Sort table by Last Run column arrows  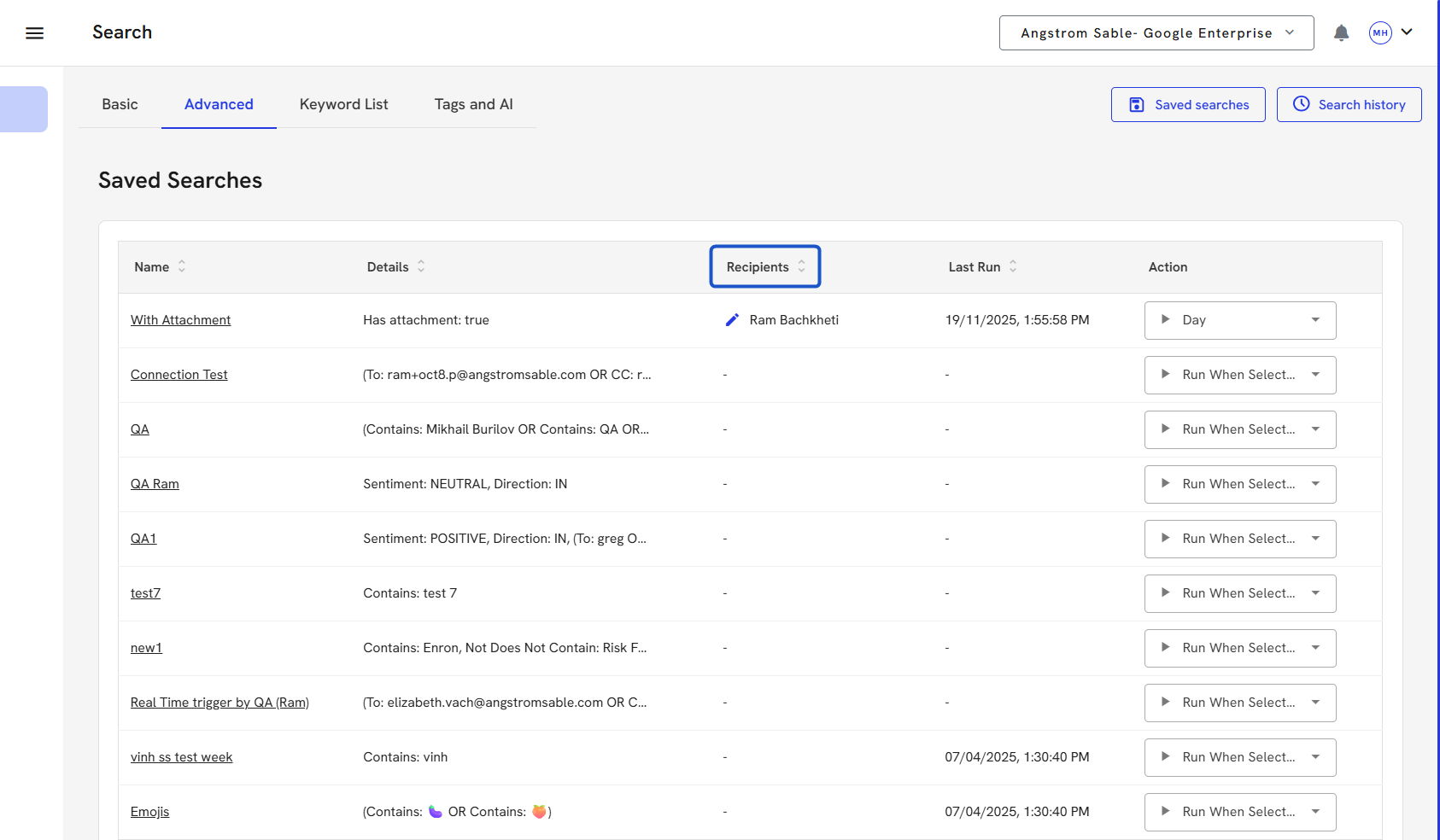[x=1013, y=267]
